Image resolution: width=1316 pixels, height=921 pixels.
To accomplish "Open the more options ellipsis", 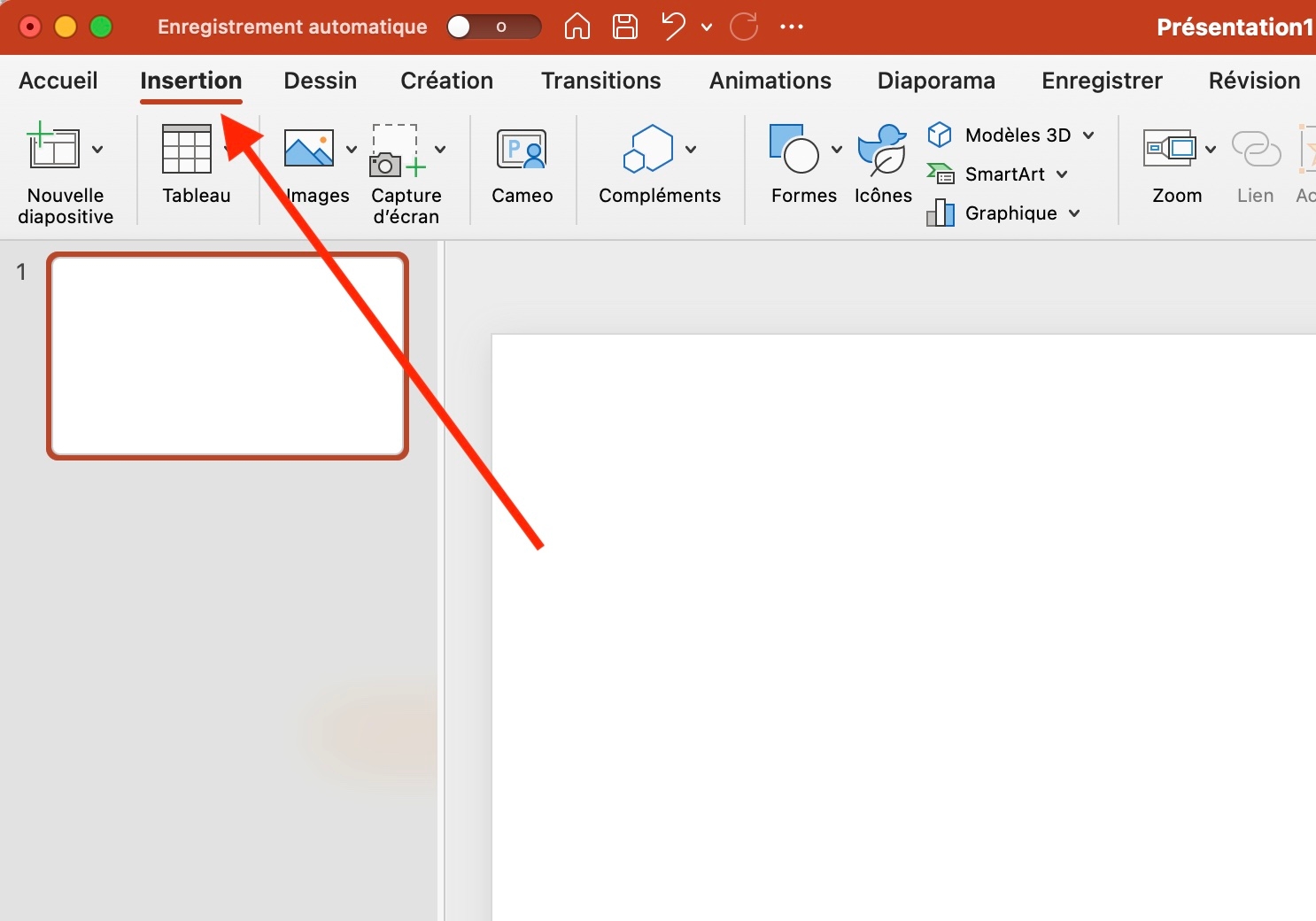I will (792, 27).
